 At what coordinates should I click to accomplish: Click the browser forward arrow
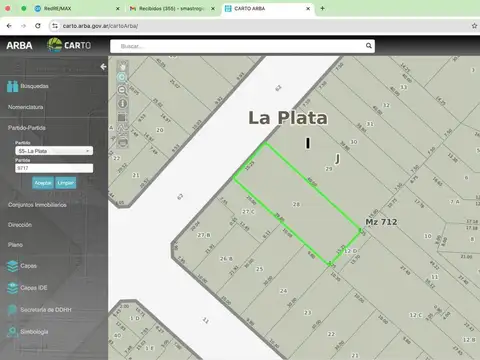click(x=23, y=26)
